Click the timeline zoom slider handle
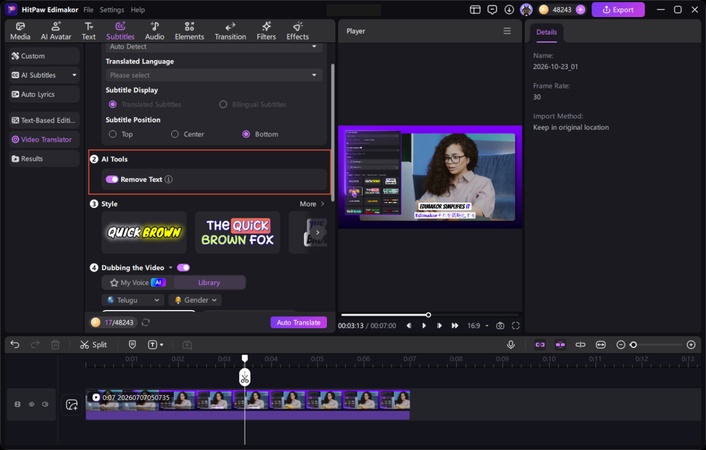Screen dimensions: 706x450 click(634, 345)
